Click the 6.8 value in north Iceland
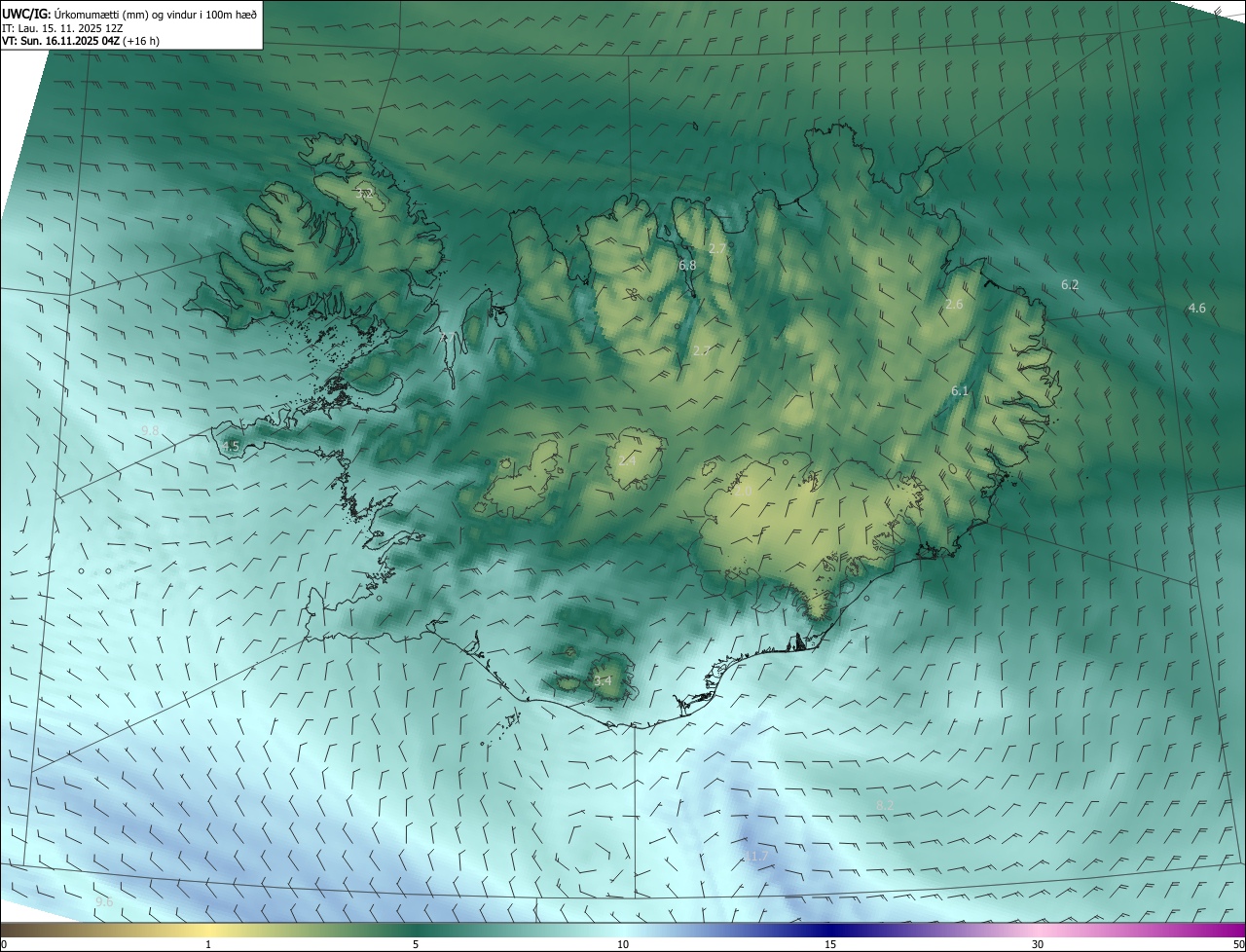The width and height of the screenshot is (1246, 952). (x=687, y=265)
